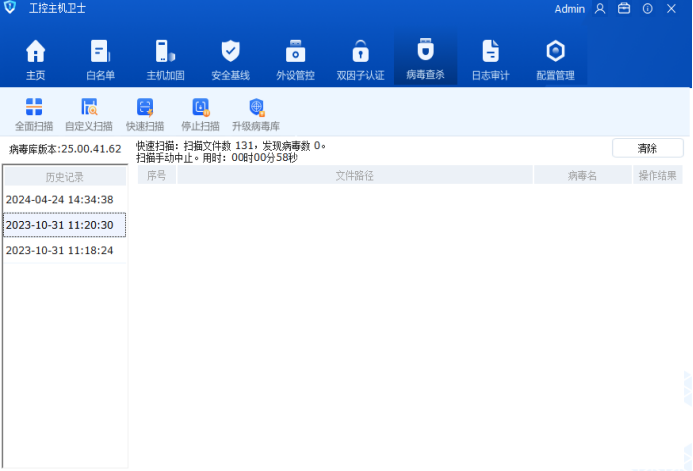
Task: Go to 主机加固 host hardening
Action: (x=165, y=59)
